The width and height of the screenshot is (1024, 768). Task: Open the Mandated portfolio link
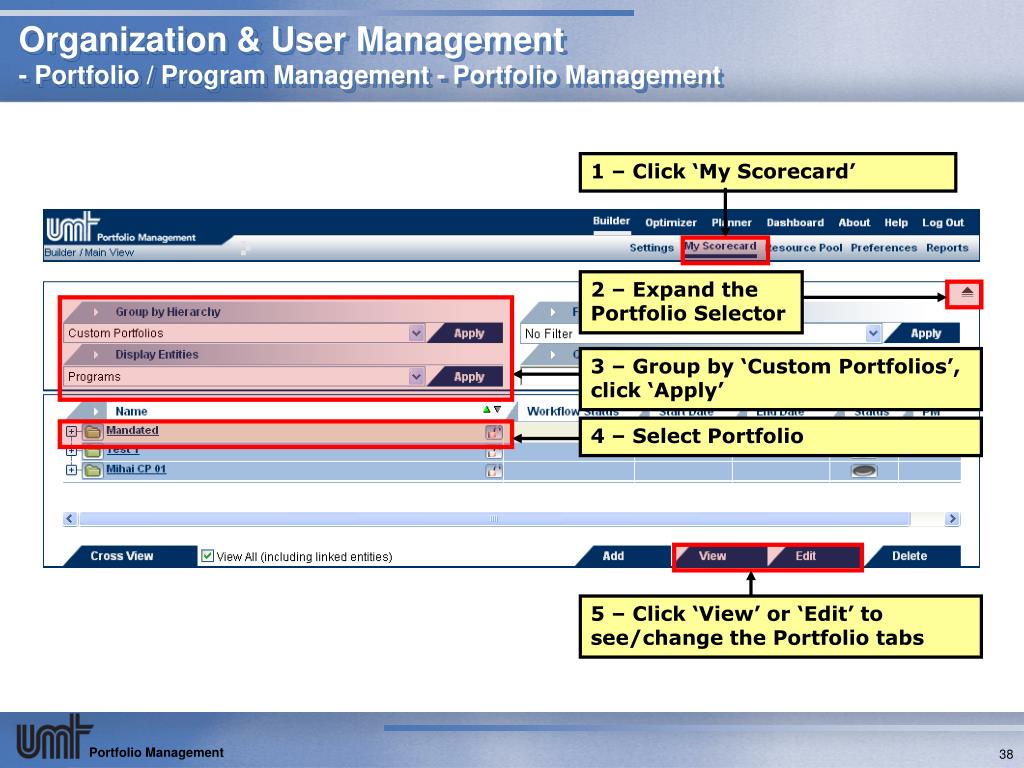click(x=133, y=430)
